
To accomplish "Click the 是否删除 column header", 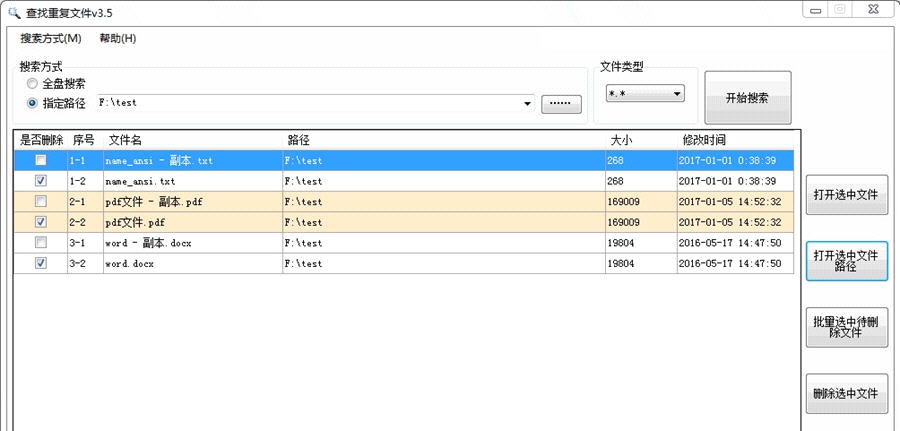I will [41, 140].
